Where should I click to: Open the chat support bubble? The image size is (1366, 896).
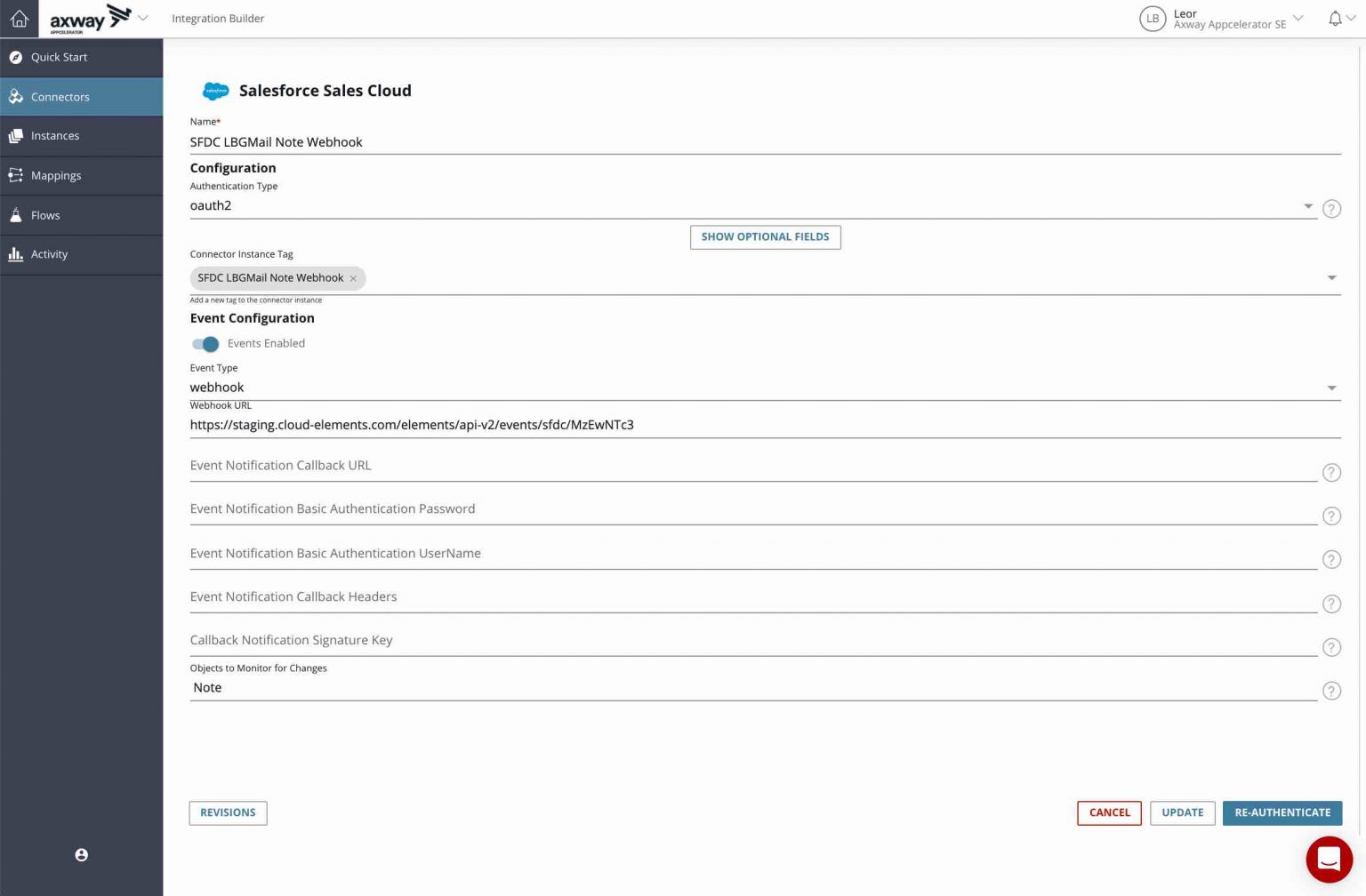point(1329,860)
